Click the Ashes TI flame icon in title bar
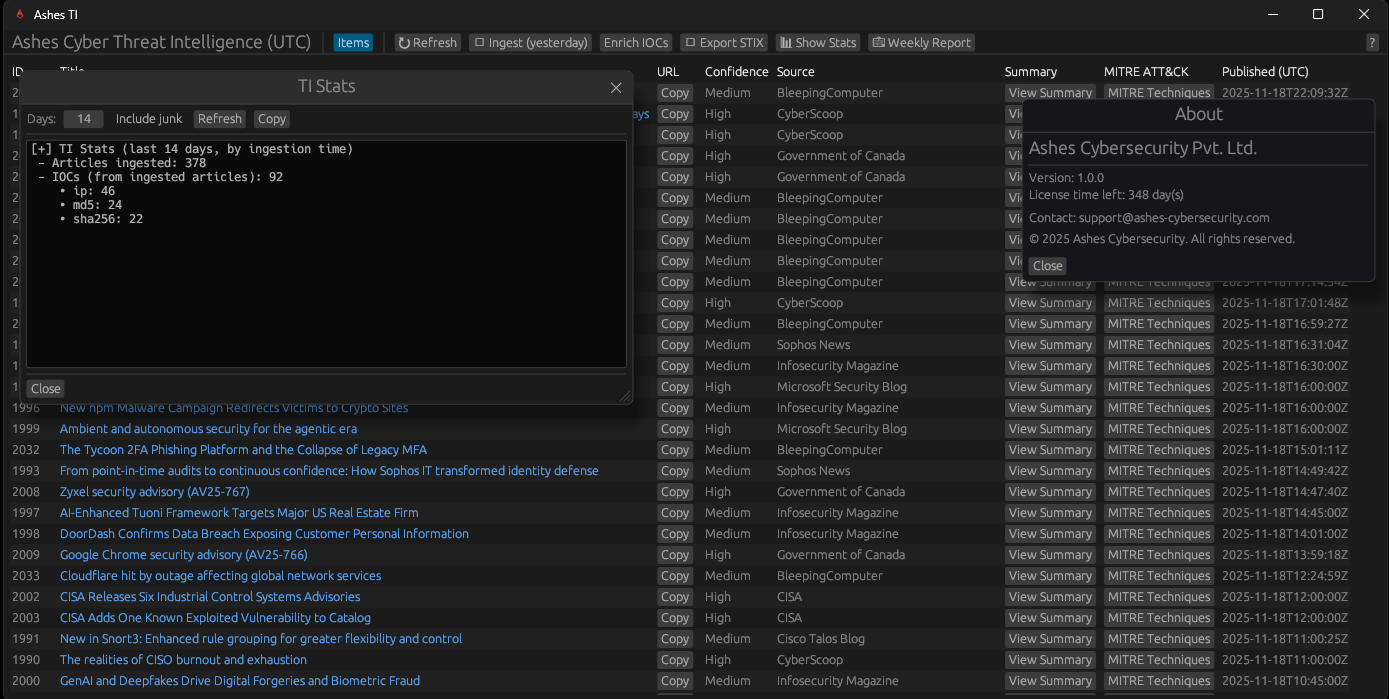1389x699 pixels. [18, 14]
